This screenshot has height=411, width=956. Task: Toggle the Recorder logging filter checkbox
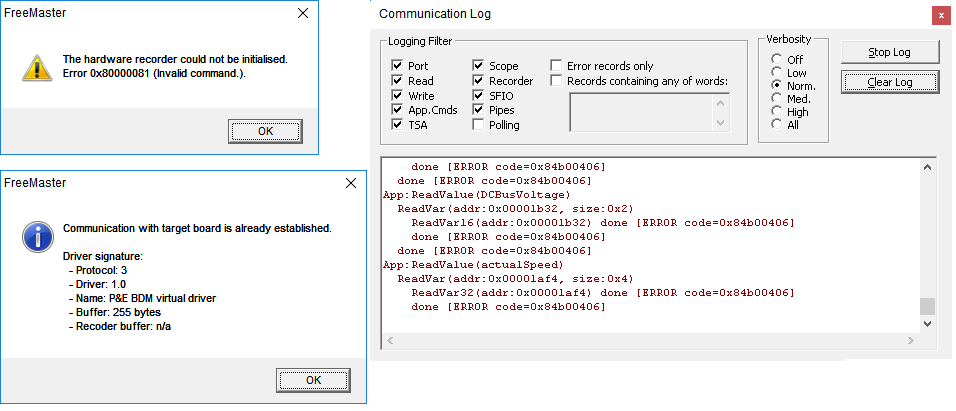[x=478, y=80]
